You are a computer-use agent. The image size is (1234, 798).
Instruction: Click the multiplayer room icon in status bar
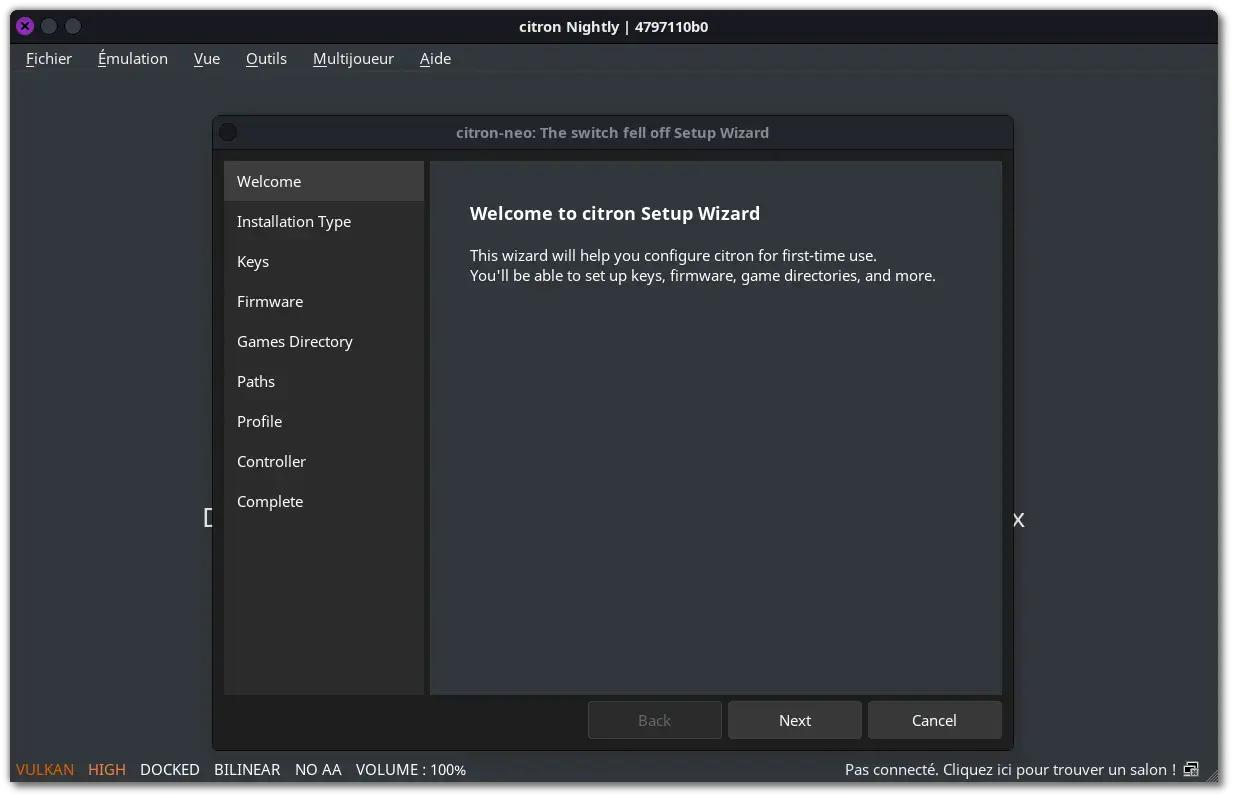pyautogui.click(x=1190, y=769)
